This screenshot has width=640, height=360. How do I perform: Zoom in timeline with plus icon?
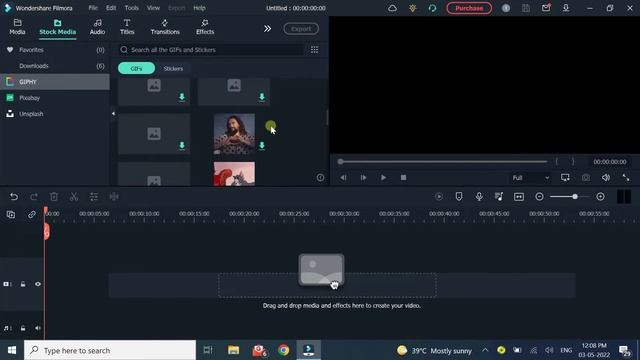600,197
